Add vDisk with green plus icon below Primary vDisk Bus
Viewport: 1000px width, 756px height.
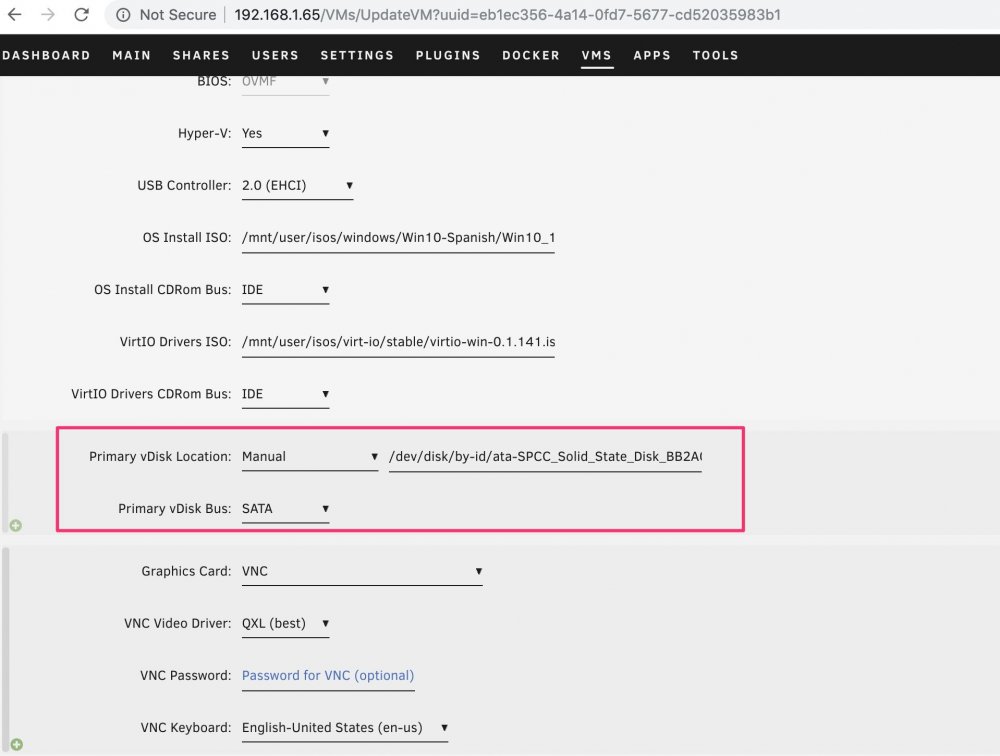coord(16,525)
